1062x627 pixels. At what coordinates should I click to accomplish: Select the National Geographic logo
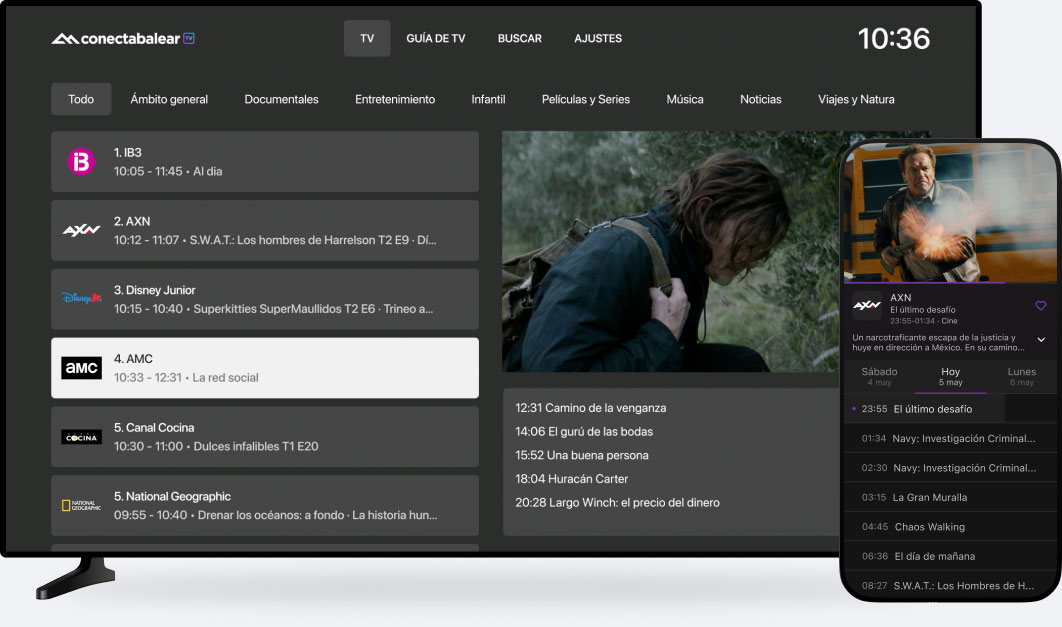click(x=81, y=505)
